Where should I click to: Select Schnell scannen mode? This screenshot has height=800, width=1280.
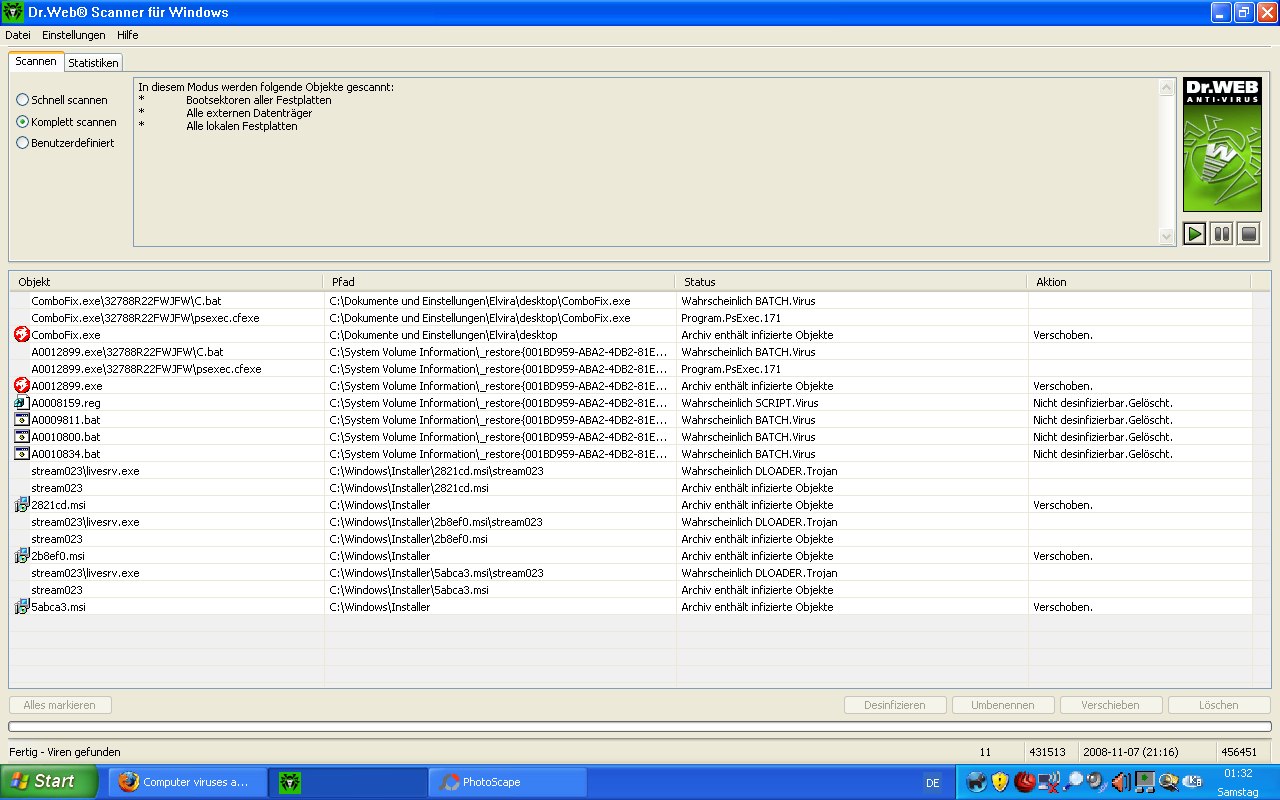(x=62, y=100)
